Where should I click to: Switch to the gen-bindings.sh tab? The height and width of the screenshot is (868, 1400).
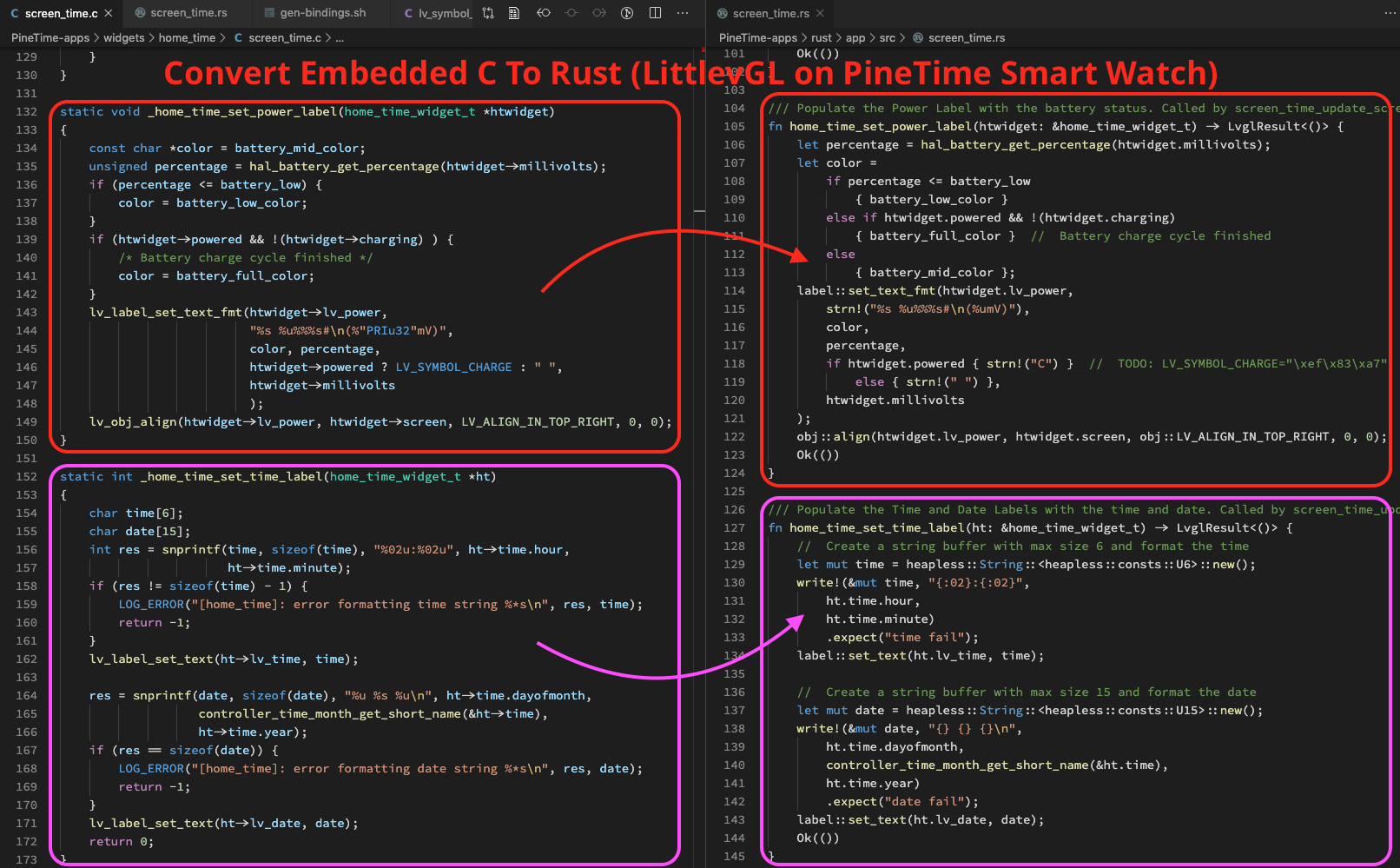[x=322, y=13]
